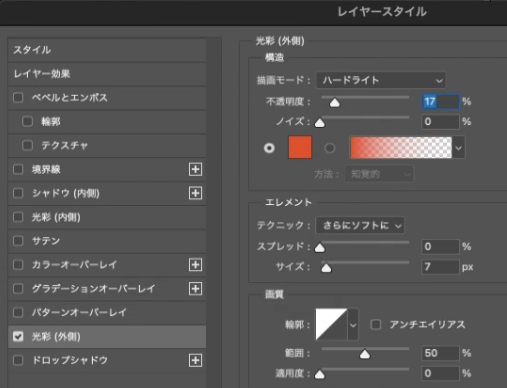Select the solid color radio button
The image size is (507, 388).
tap(269, 148)
